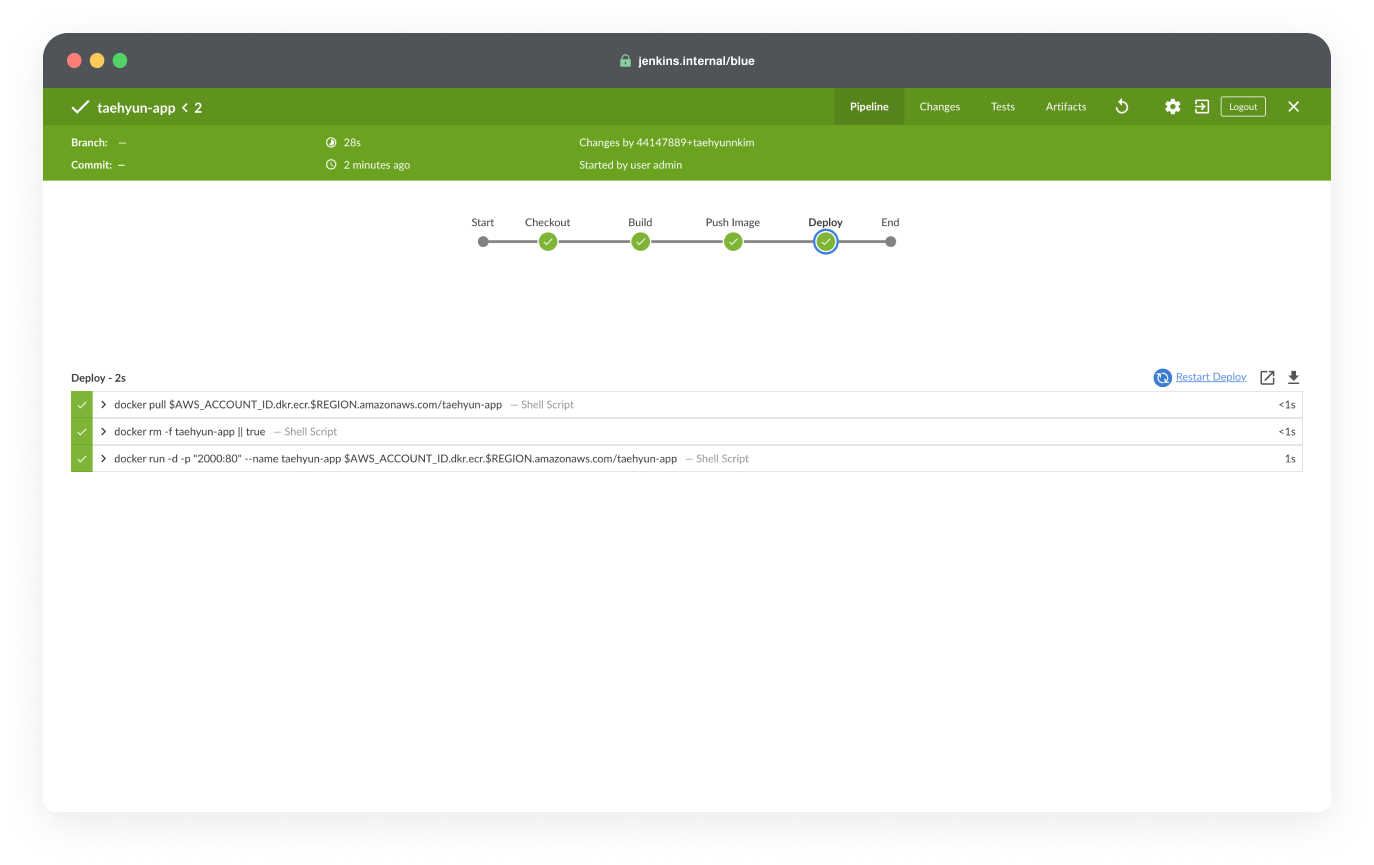This screenshot has width=1374, height=865.
Task: Open the Tests tab
Action: click(1002, 107)
